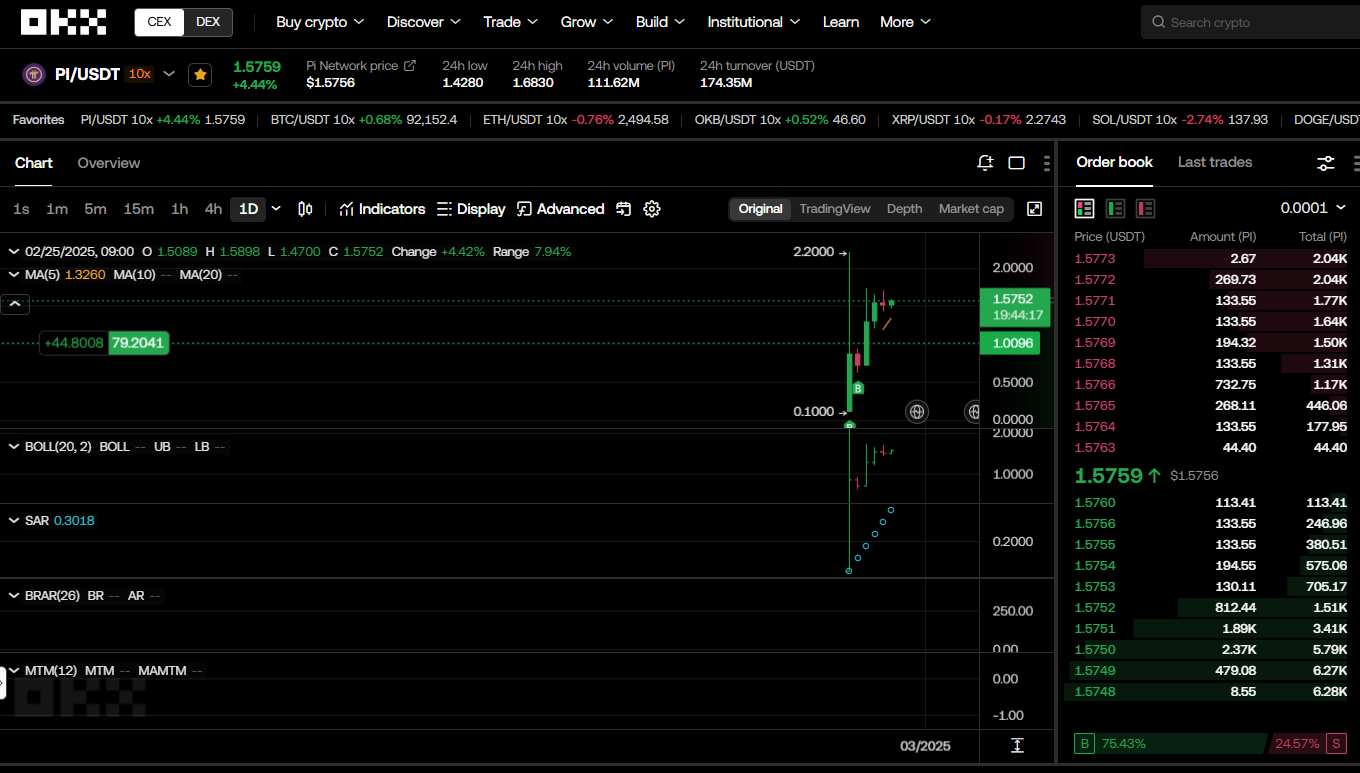Open Trade dropdown menu
This screenshot has height=773, width=1360.
(511, 22)
